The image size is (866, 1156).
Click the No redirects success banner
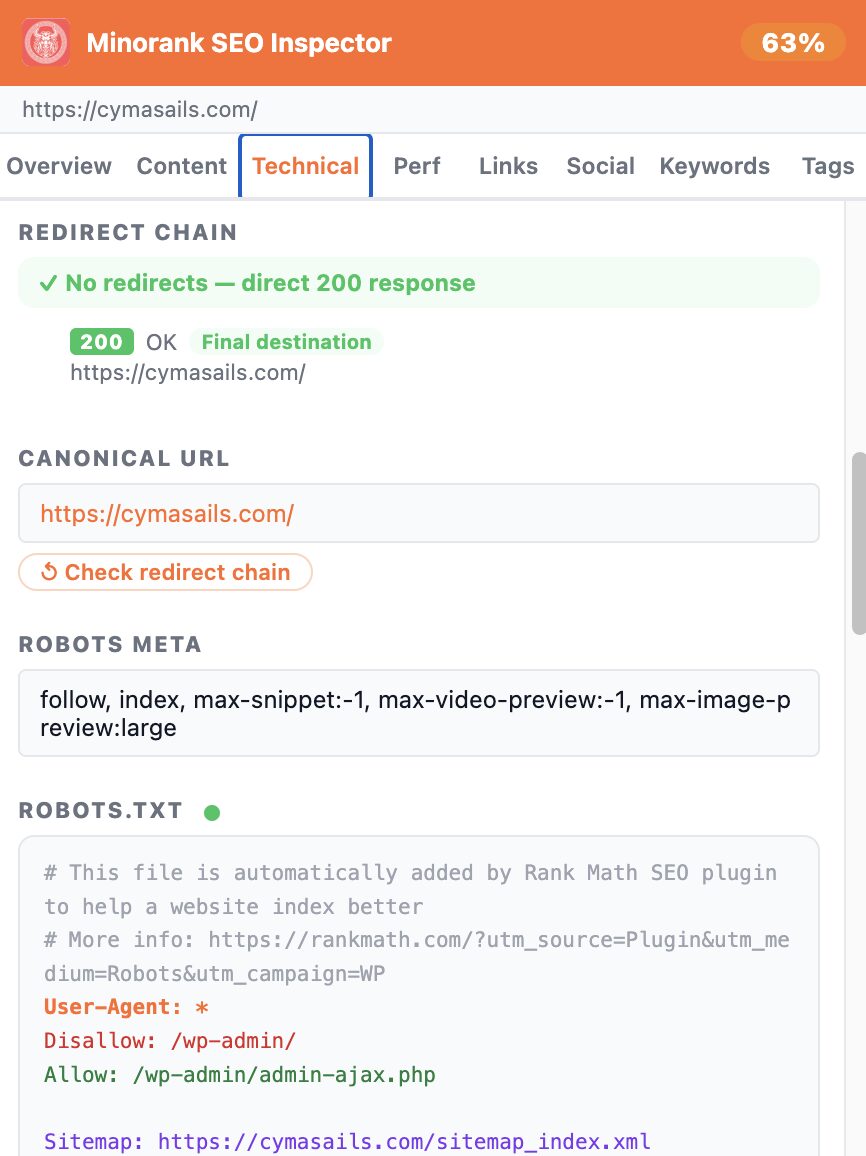pos(419,282)
